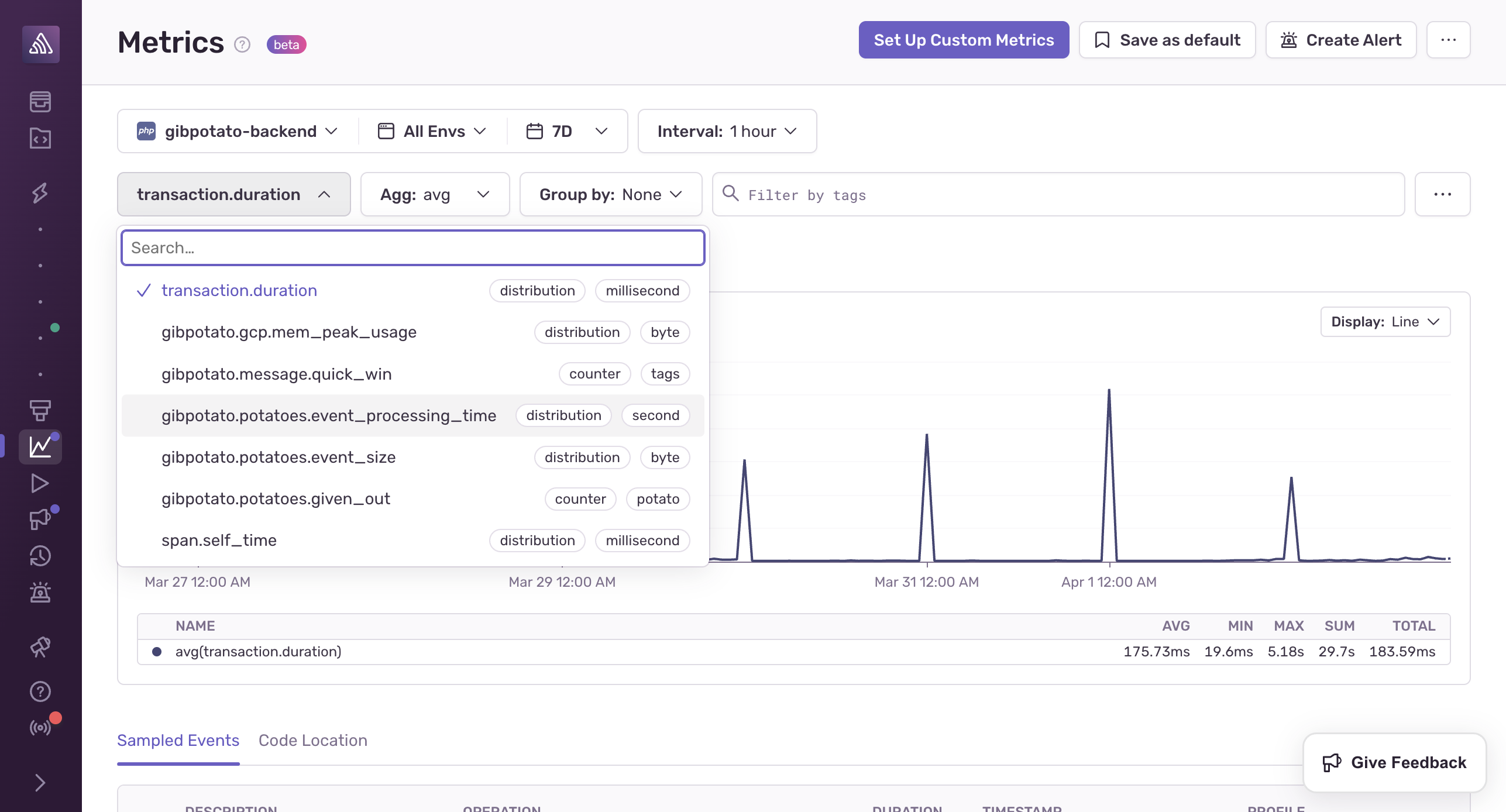Open the Agg avg dropdown
This screenshot has width=1506, height=812.
tap(435, 194)
